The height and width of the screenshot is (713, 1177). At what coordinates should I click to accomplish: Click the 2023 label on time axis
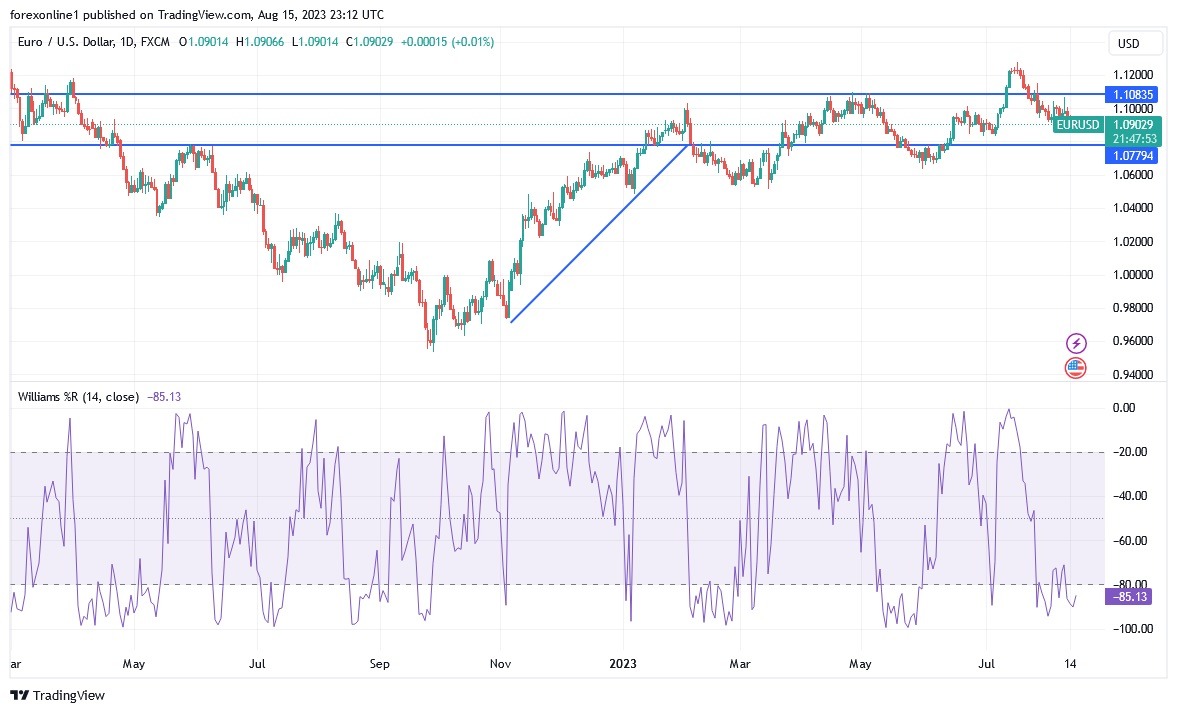tap(623, 664)
